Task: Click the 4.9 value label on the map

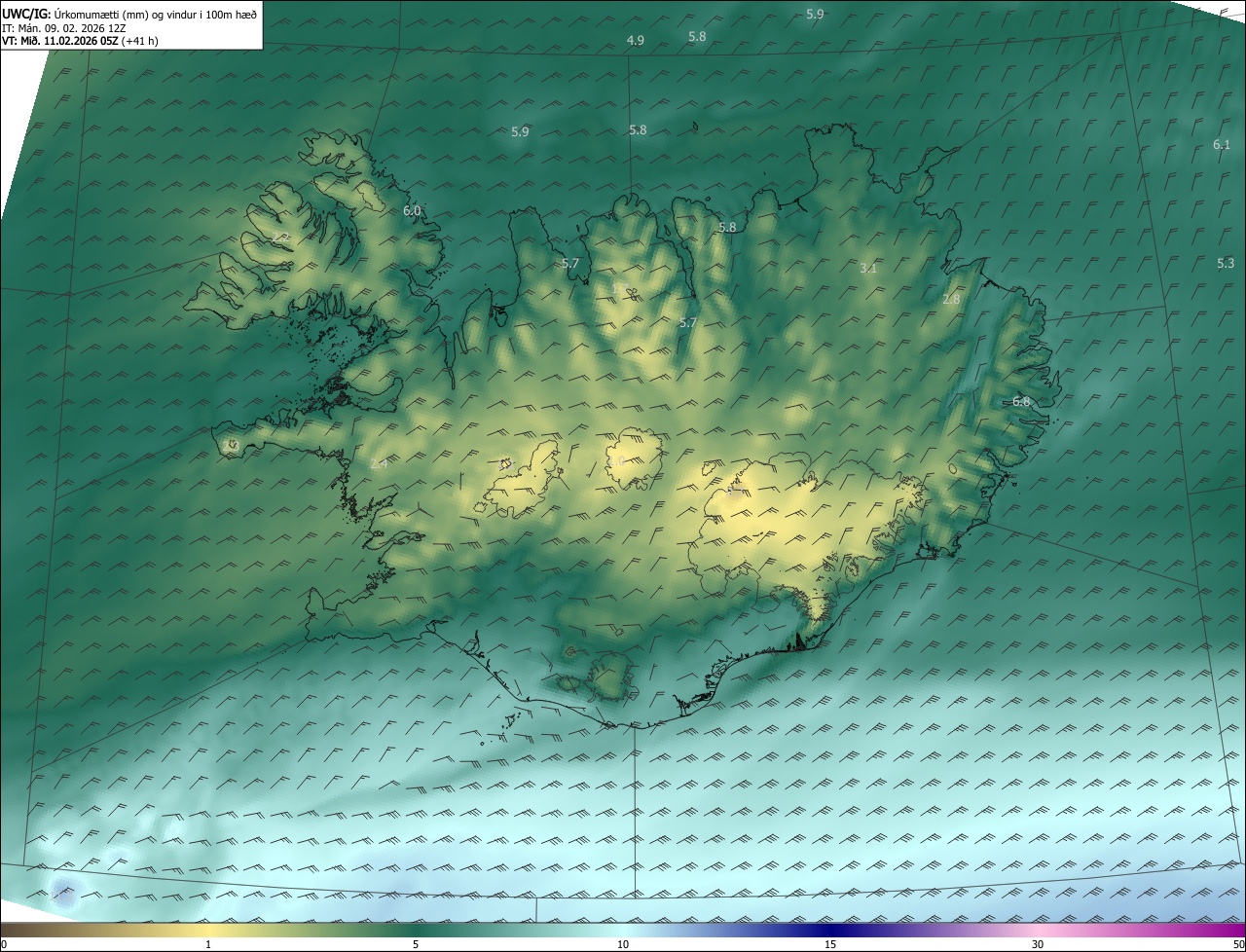Action: click(636, 41)
